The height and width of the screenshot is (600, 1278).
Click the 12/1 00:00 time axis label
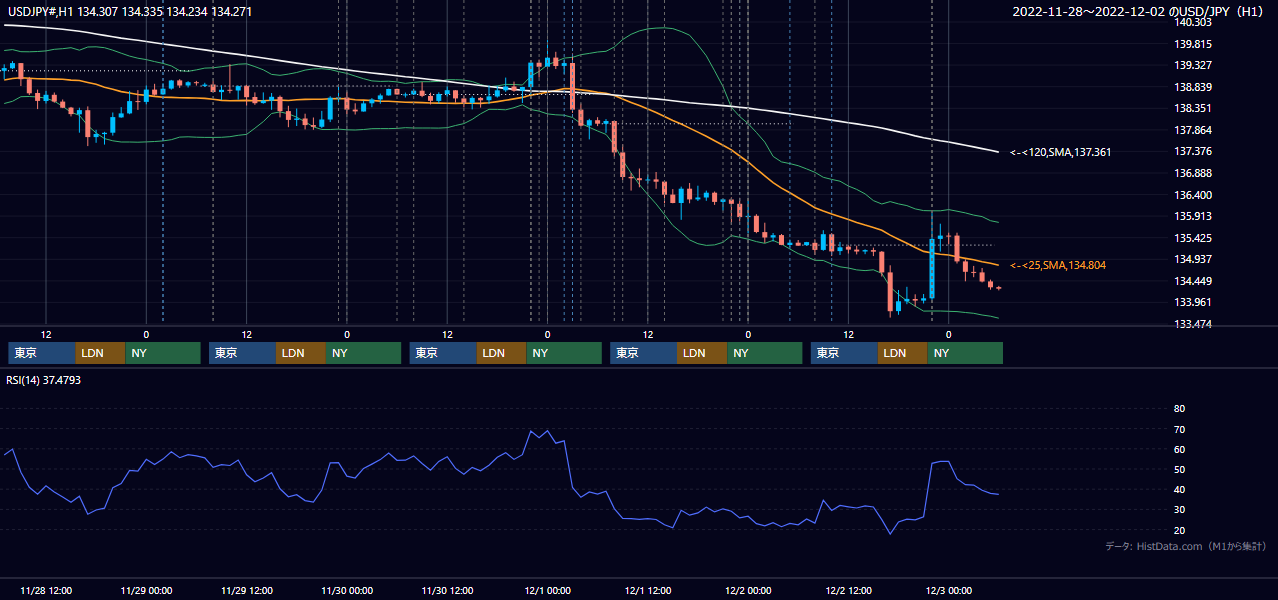(x=547, y=590)
